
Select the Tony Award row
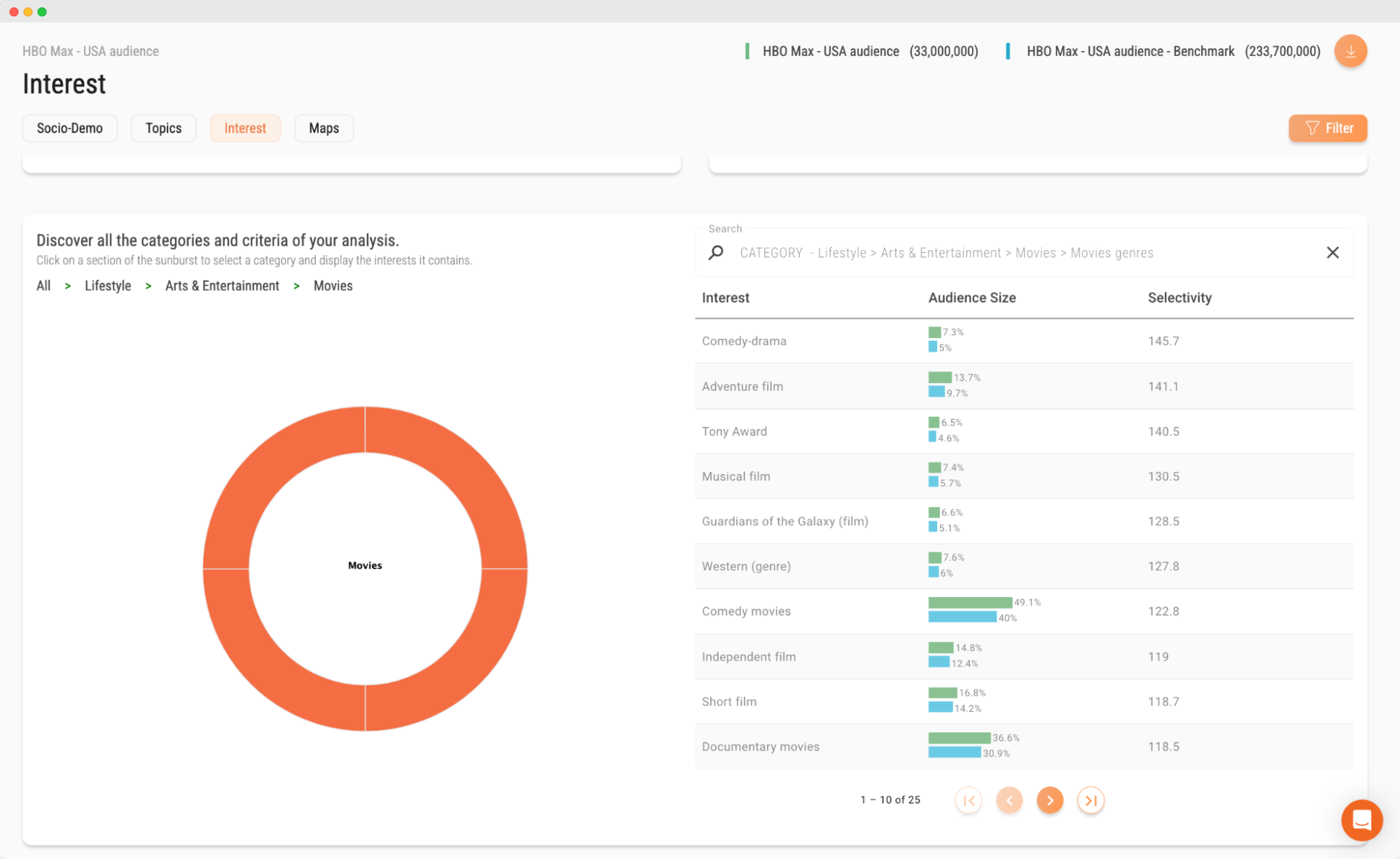tap(1024, 431)
